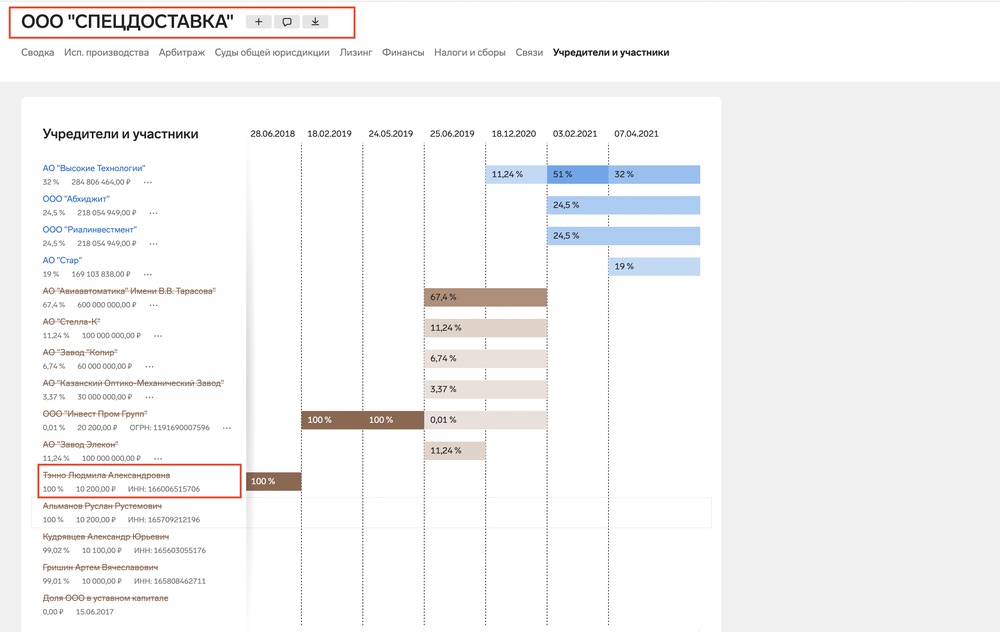Click the struck-through АО "Завод Элекон" link
1000x632 pixels.
81,443
